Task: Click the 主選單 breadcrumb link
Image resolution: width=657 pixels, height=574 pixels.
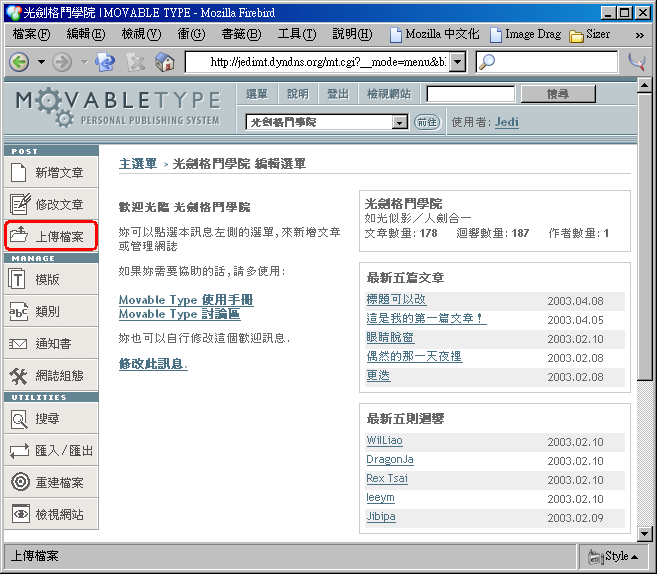Action: (138, 163)
